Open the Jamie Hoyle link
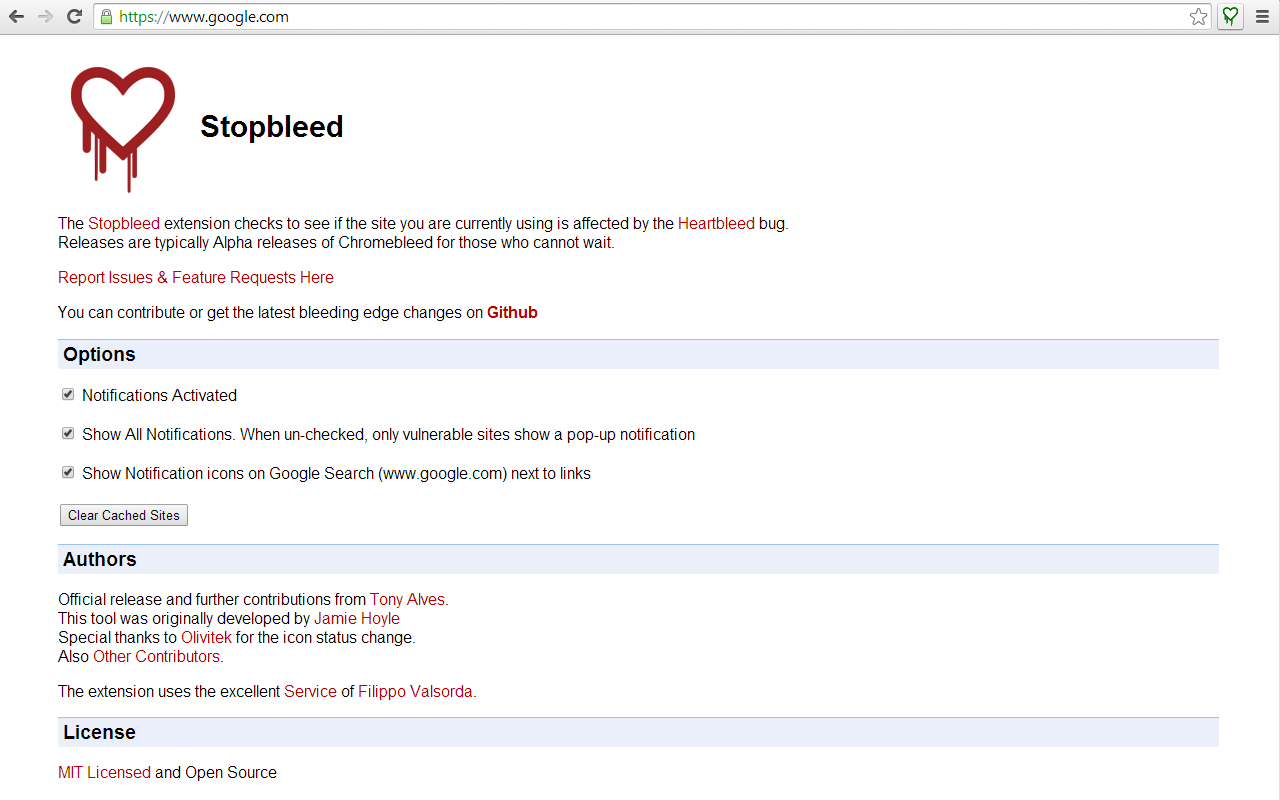1280x800 pixels. pos(357,619)
